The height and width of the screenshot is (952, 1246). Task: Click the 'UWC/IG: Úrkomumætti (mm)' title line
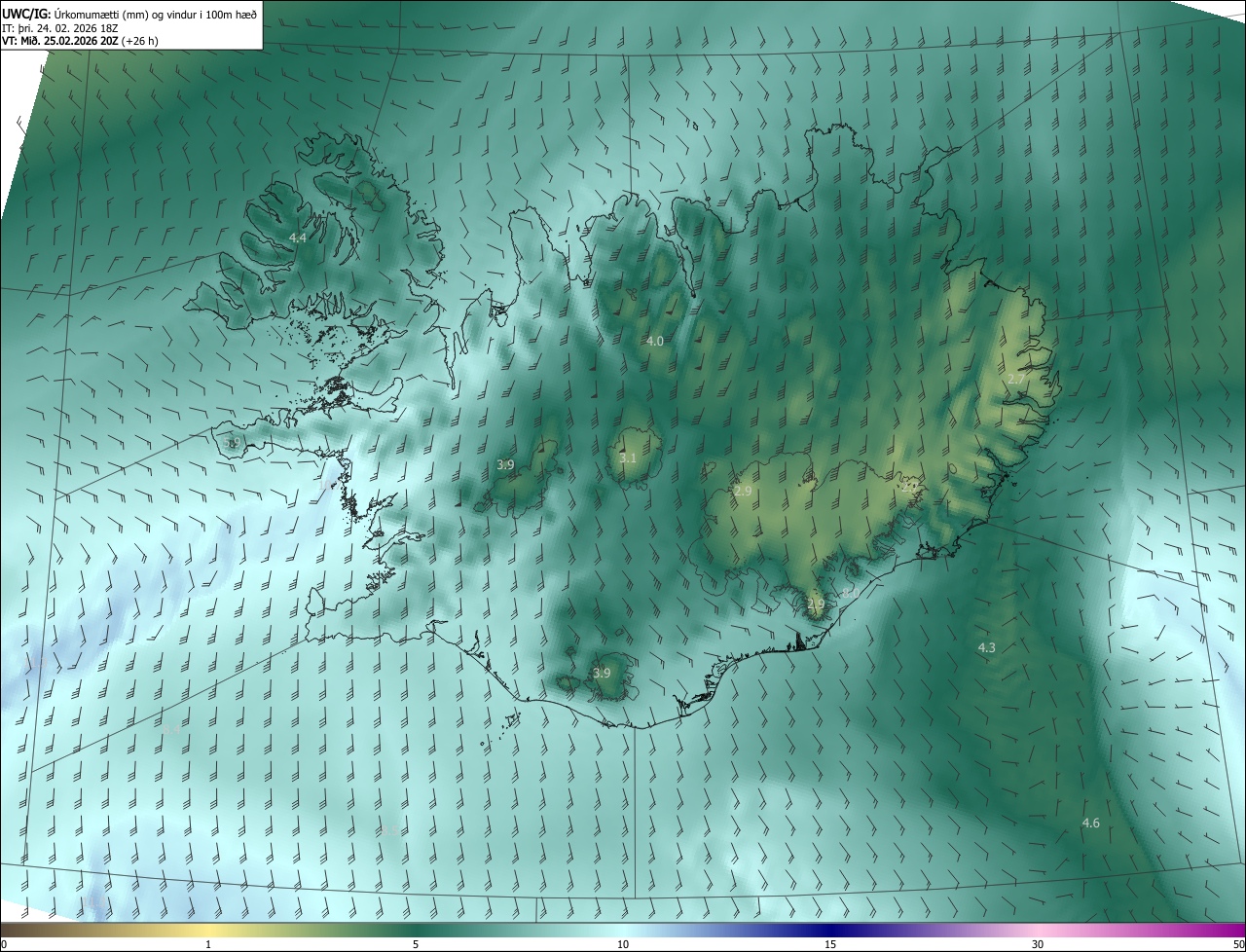coord(129,13)
